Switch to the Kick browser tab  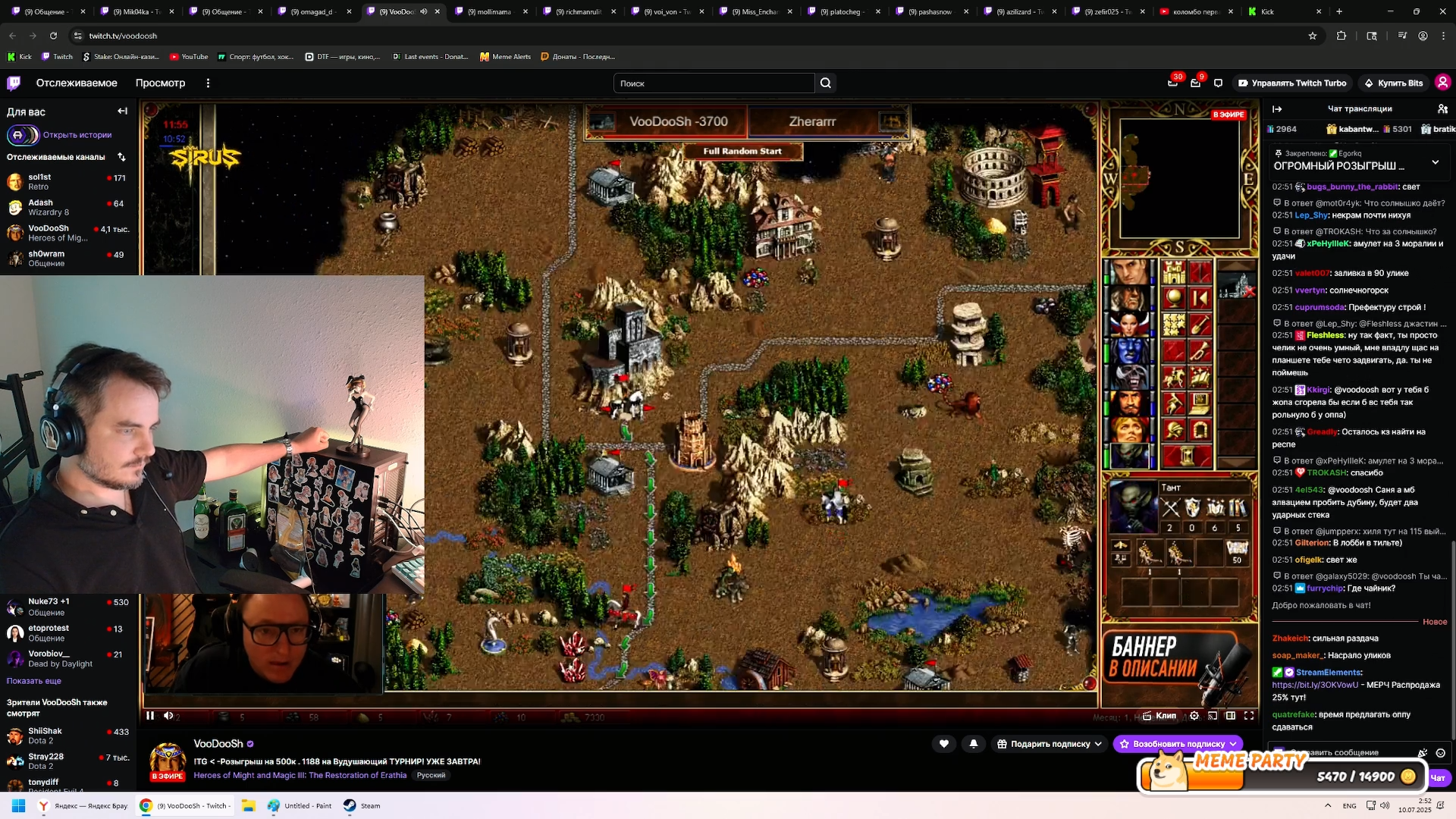tap(1284, 11)
